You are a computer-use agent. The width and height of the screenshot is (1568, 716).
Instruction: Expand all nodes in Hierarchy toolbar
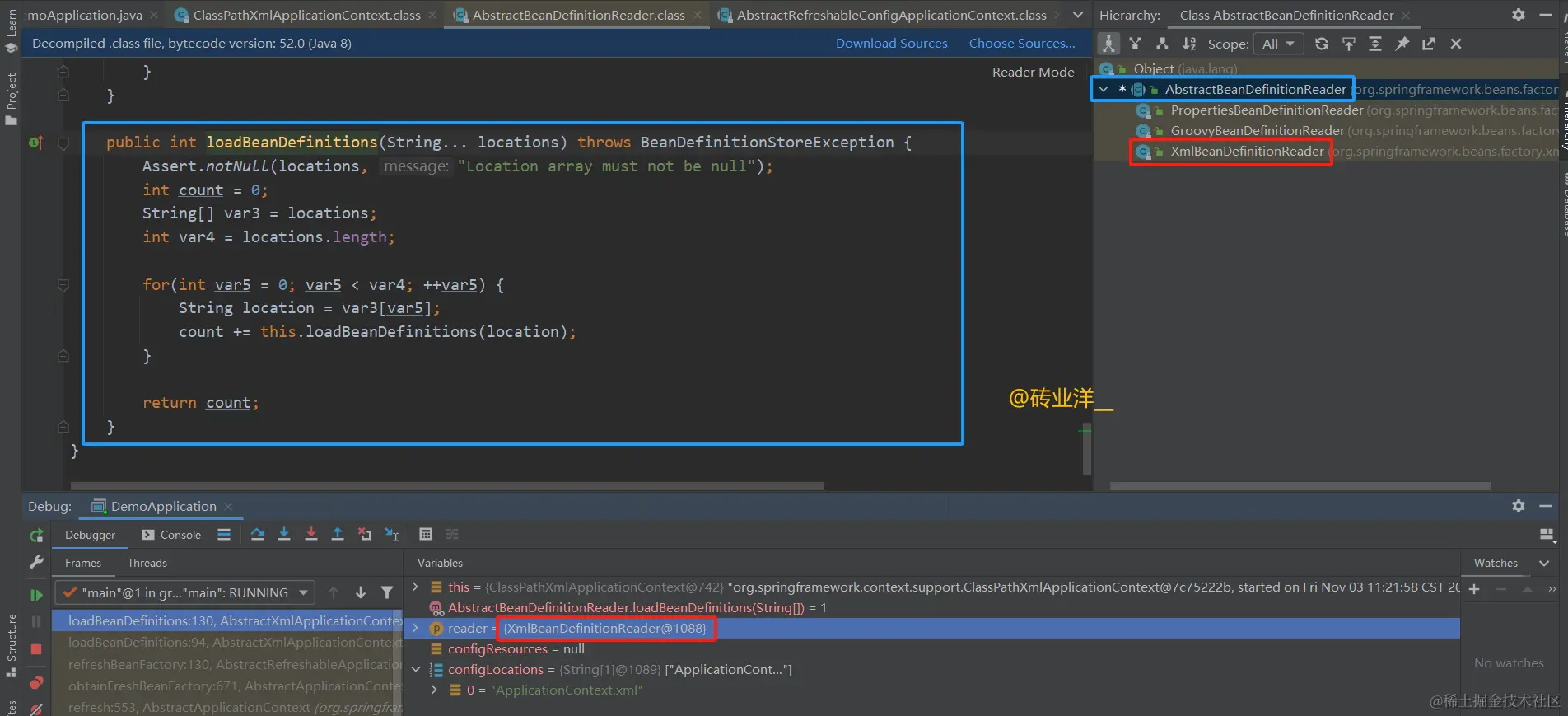point(1375,44)
